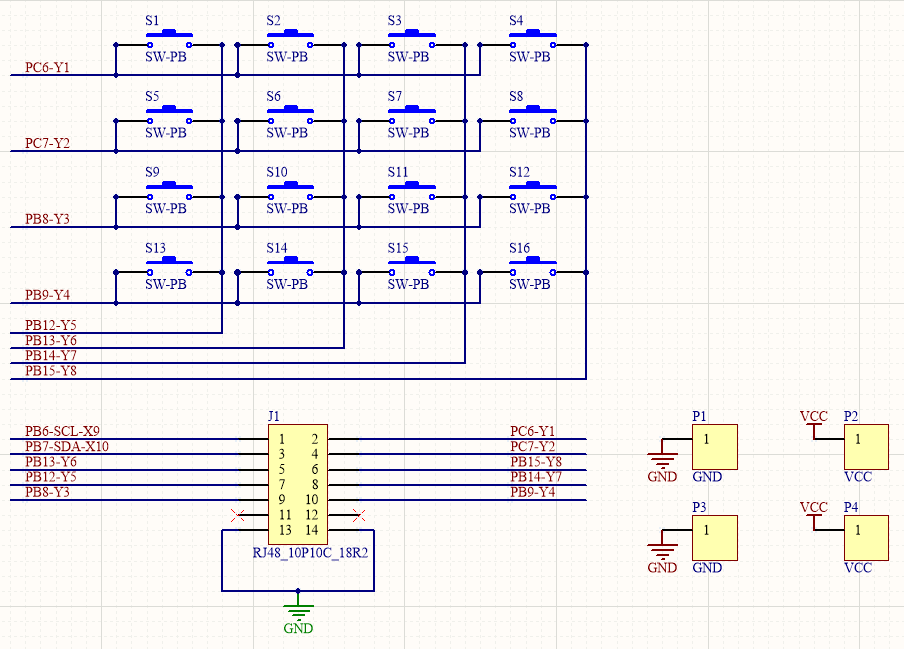The width and height of the screenshot is (904, 649).
Task: Click PB13-Y6 net label below switch matrix
Action: pos(51,341)
